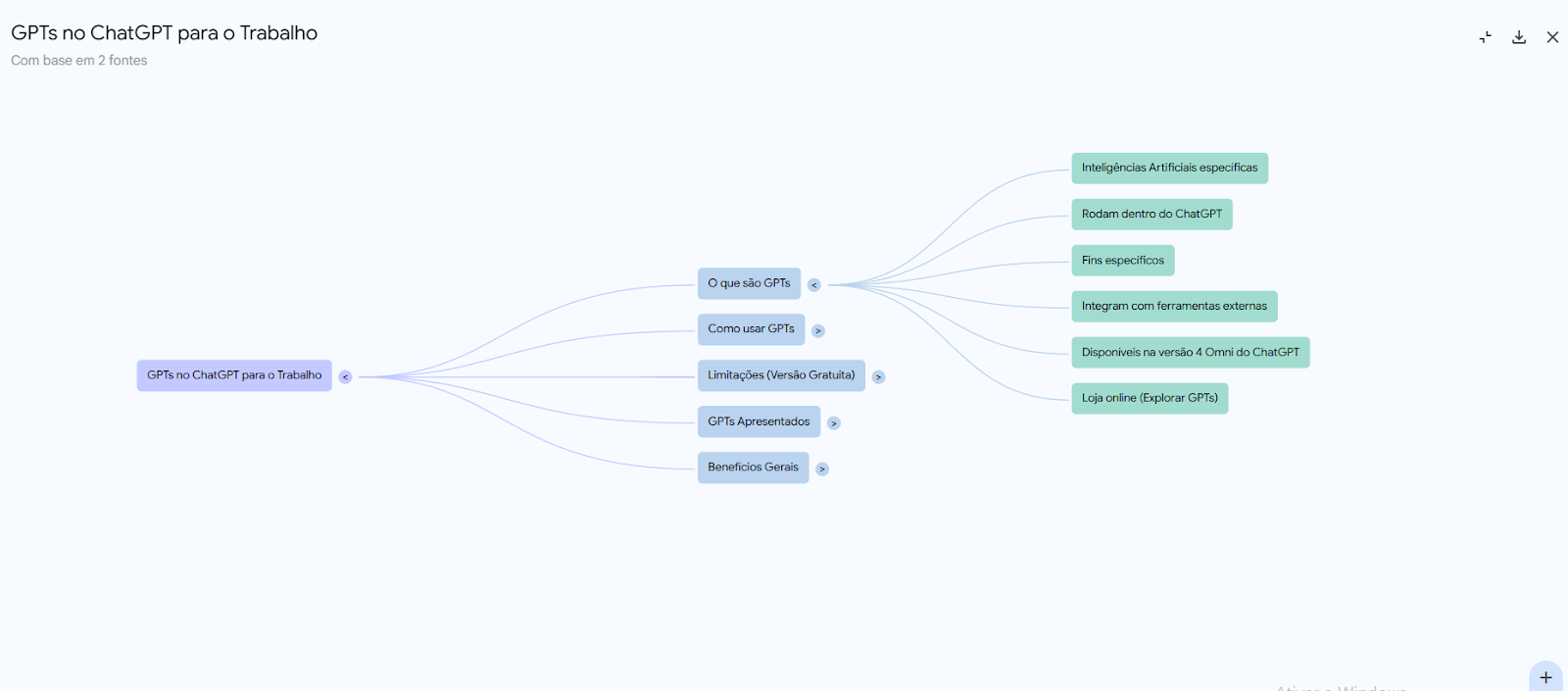Select the 'Como usar GPTs' node
The image size is (1568, 691).
pos(751,329)
